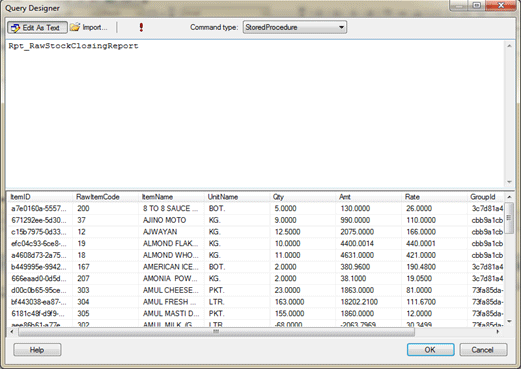Click the results grid horizontal scrollbar thumb

coord(216,332)
